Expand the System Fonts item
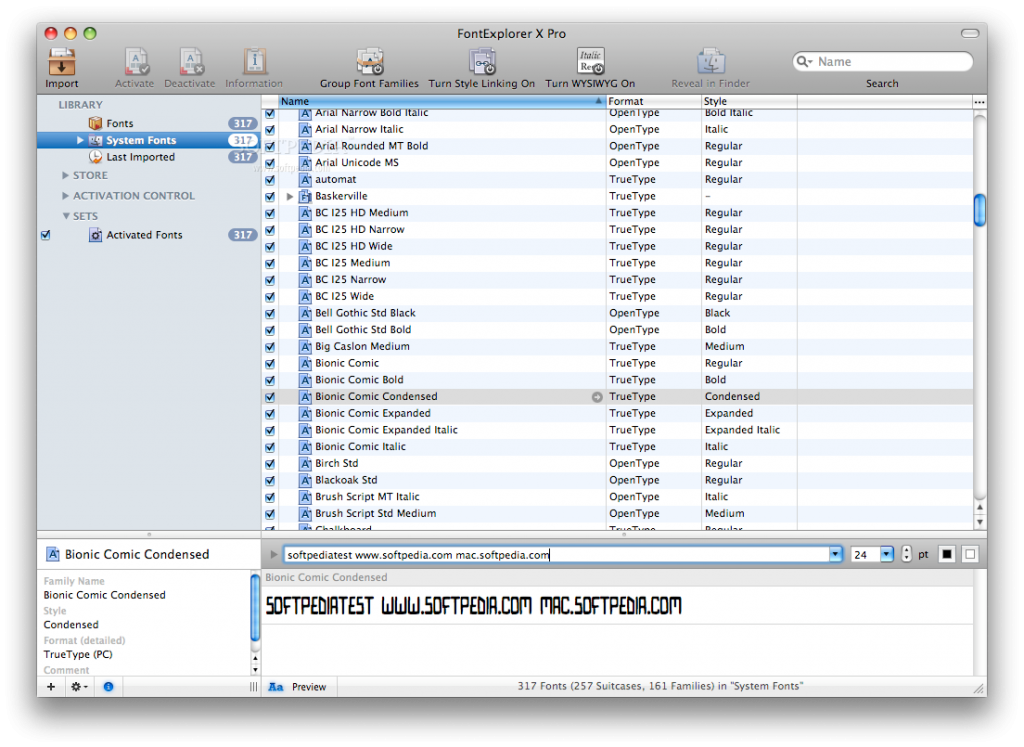The image size is (1024, 747). pos(80,140)
